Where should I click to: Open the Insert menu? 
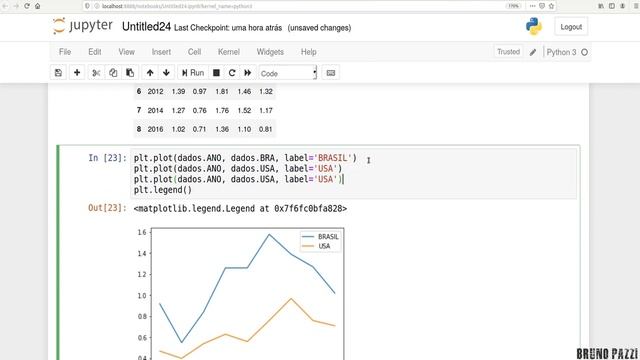coord(161,52)
